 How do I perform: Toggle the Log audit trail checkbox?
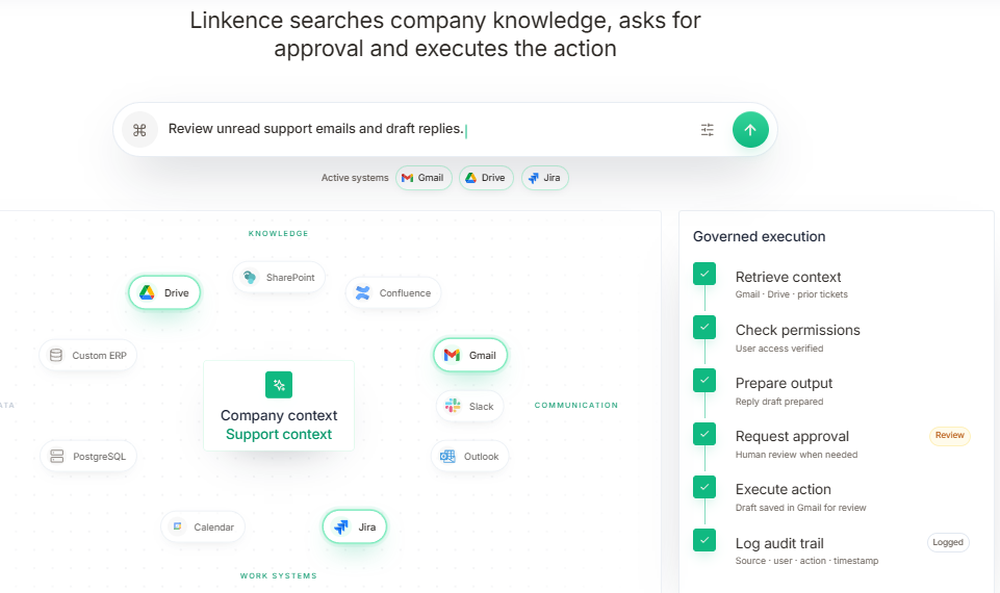(704, 540)
